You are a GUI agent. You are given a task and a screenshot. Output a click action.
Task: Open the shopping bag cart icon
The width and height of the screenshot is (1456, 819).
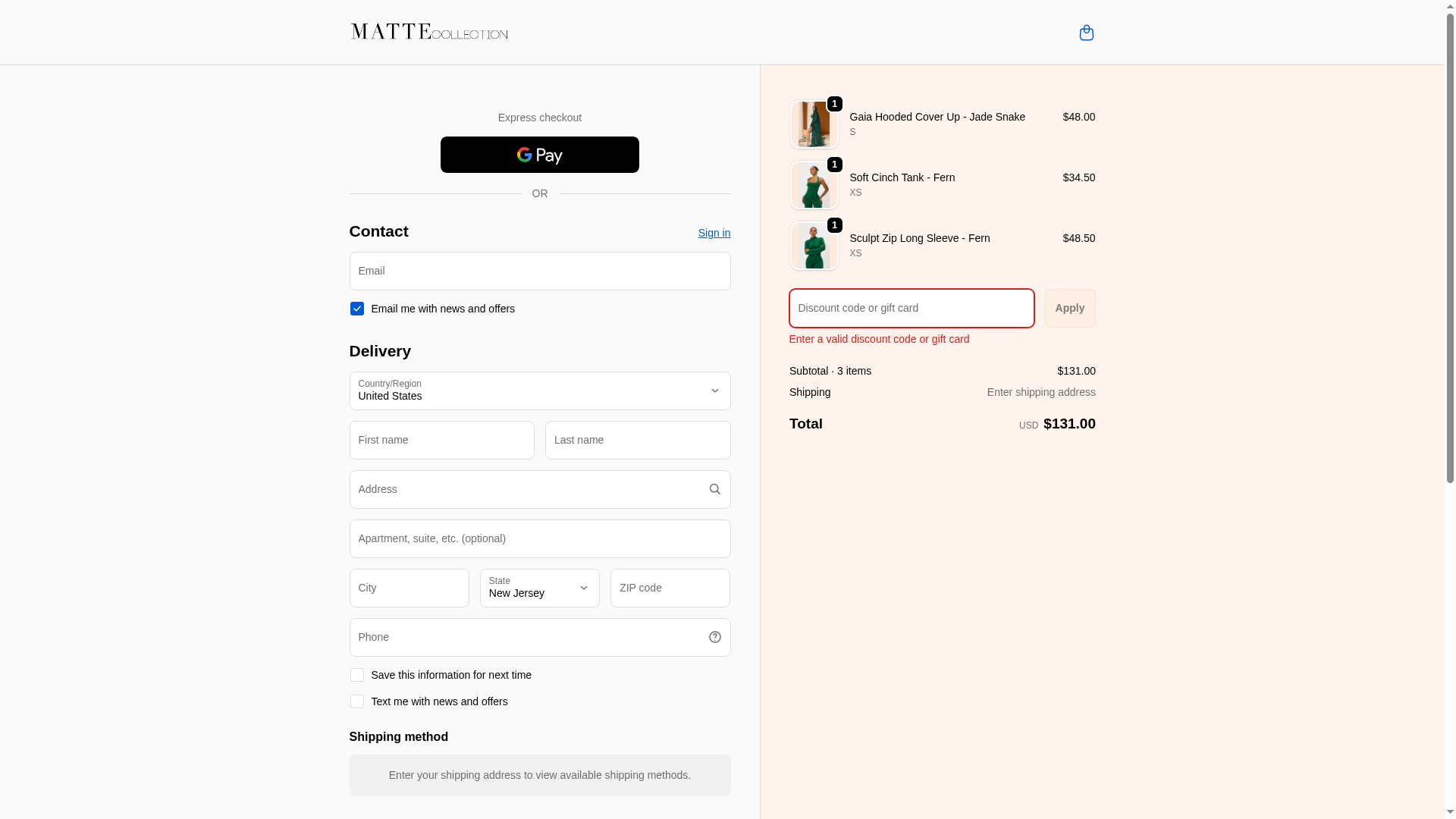[x=1086, y=33]
